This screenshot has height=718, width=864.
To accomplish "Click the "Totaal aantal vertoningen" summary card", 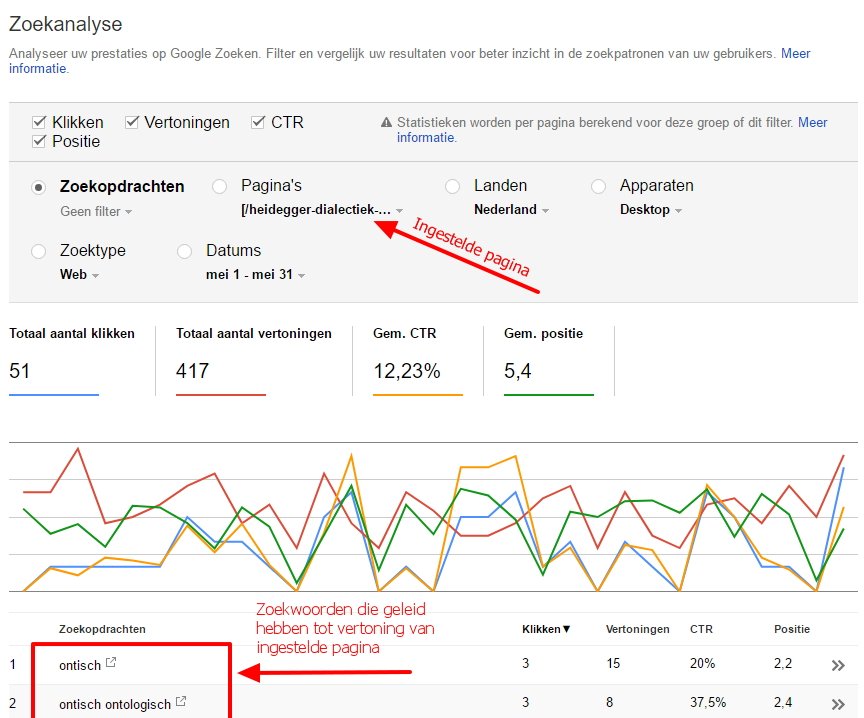I will (x=253, y=361).
